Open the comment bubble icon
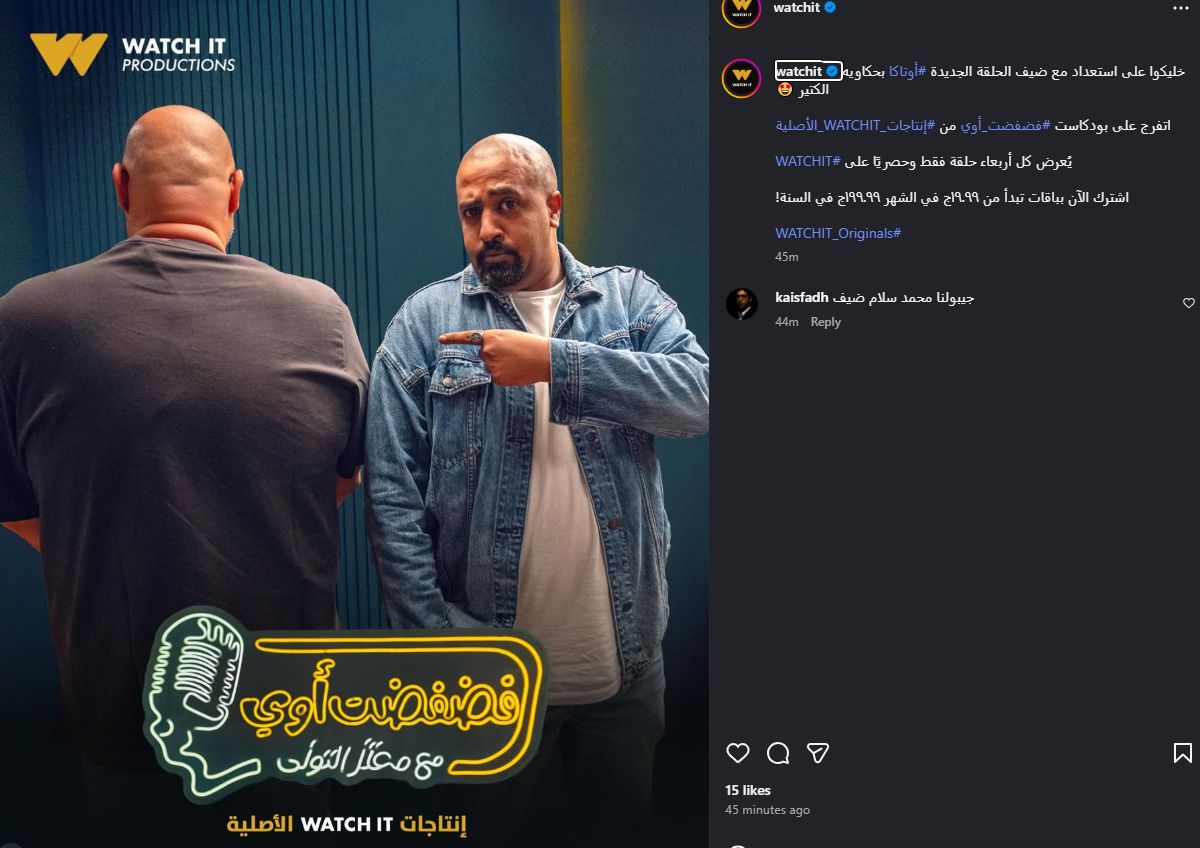The image size is (1200, 848). click(x=778, y=753)
